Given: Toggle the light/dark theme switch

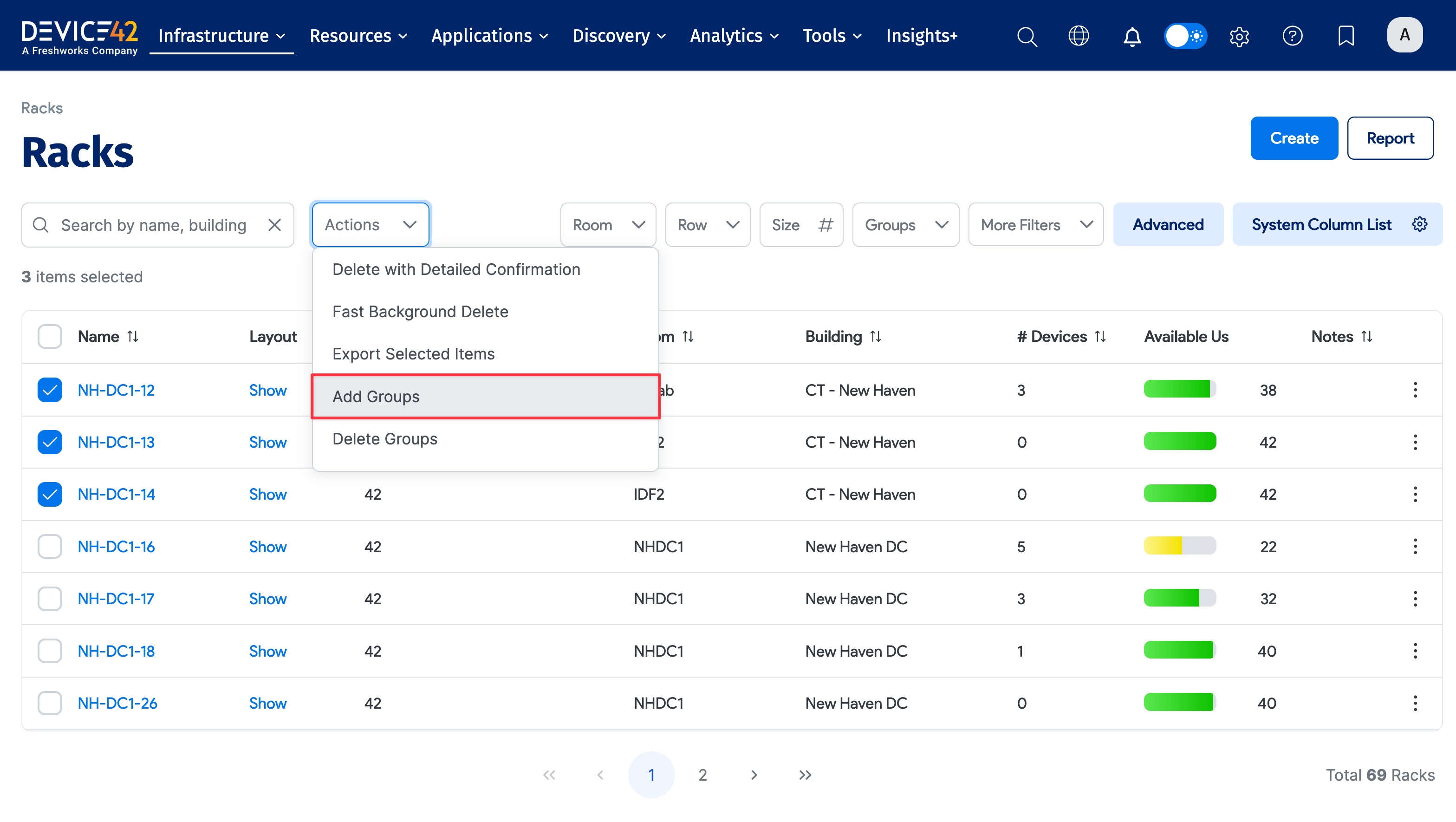Looking at the screenshot, I should [x=1185, y=36].
